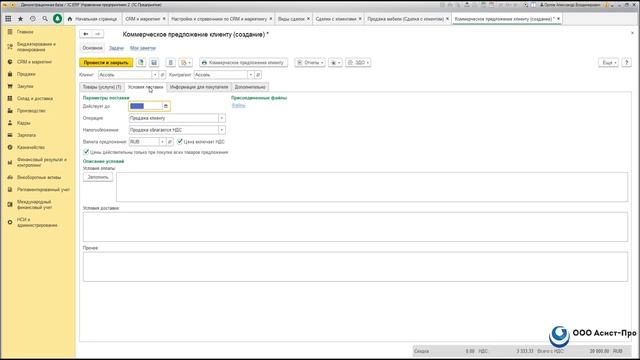Open Казначейство sidebar section
This screenshot has height=360, width=640.
(31, 147)
